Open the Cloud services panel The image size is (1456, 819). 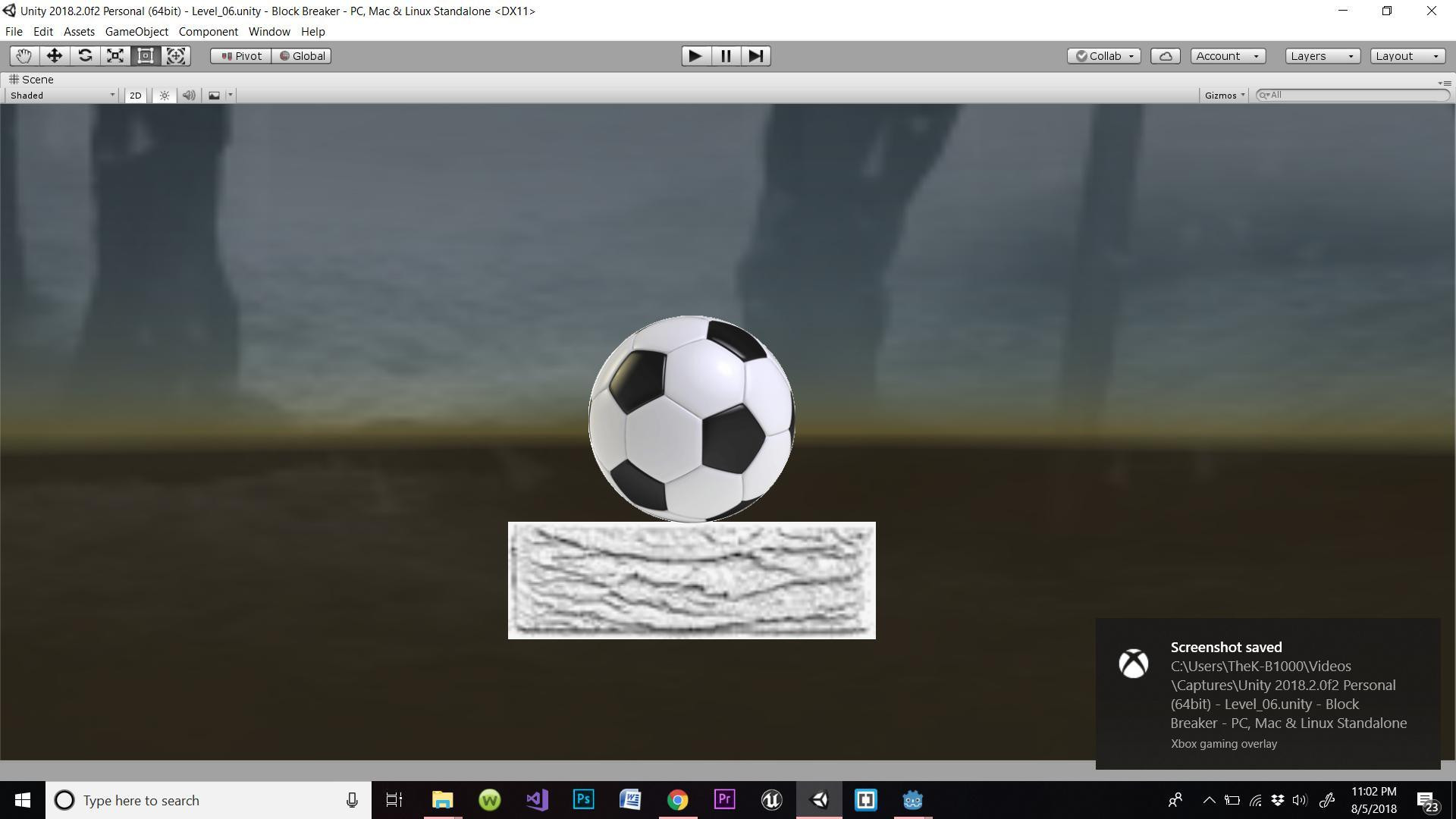(1166, 56)
